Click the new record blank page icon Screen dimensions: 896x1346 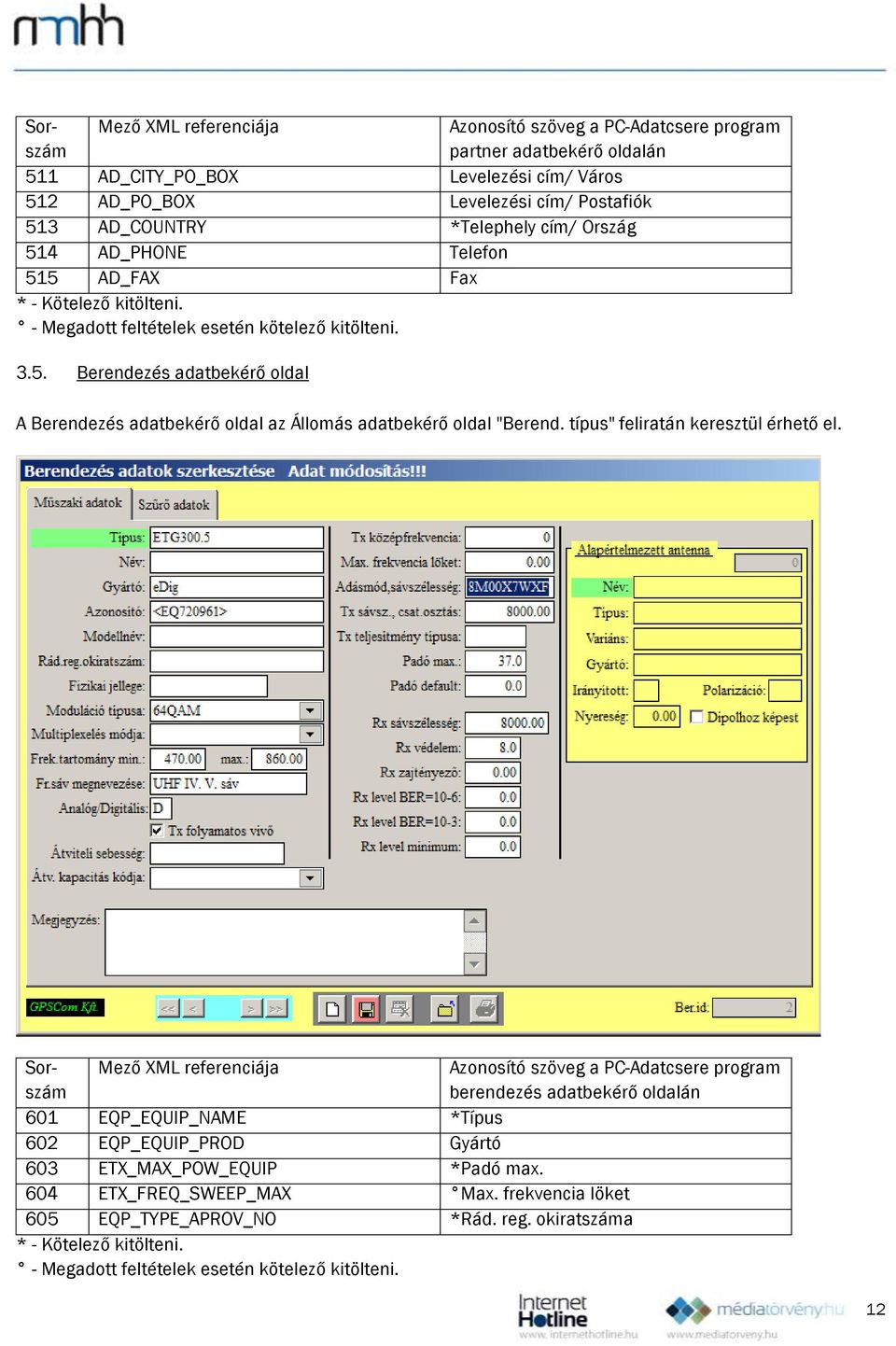click(x=332, y=1009)
